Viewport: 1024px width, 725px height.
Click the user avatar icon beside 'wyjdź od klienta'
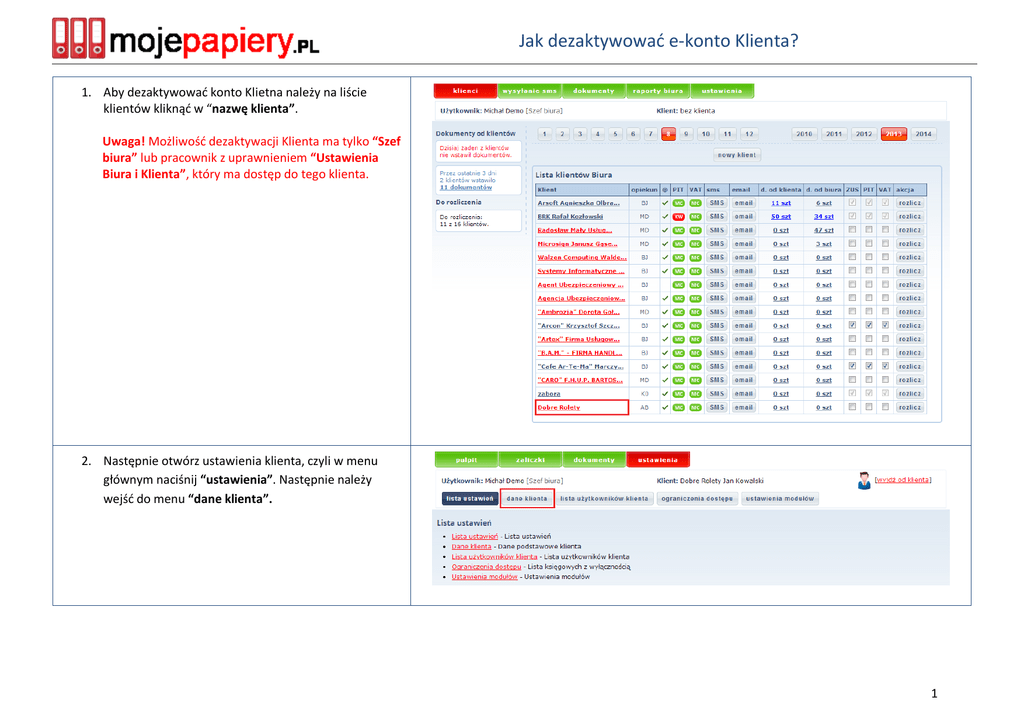(x=864, y=481)
